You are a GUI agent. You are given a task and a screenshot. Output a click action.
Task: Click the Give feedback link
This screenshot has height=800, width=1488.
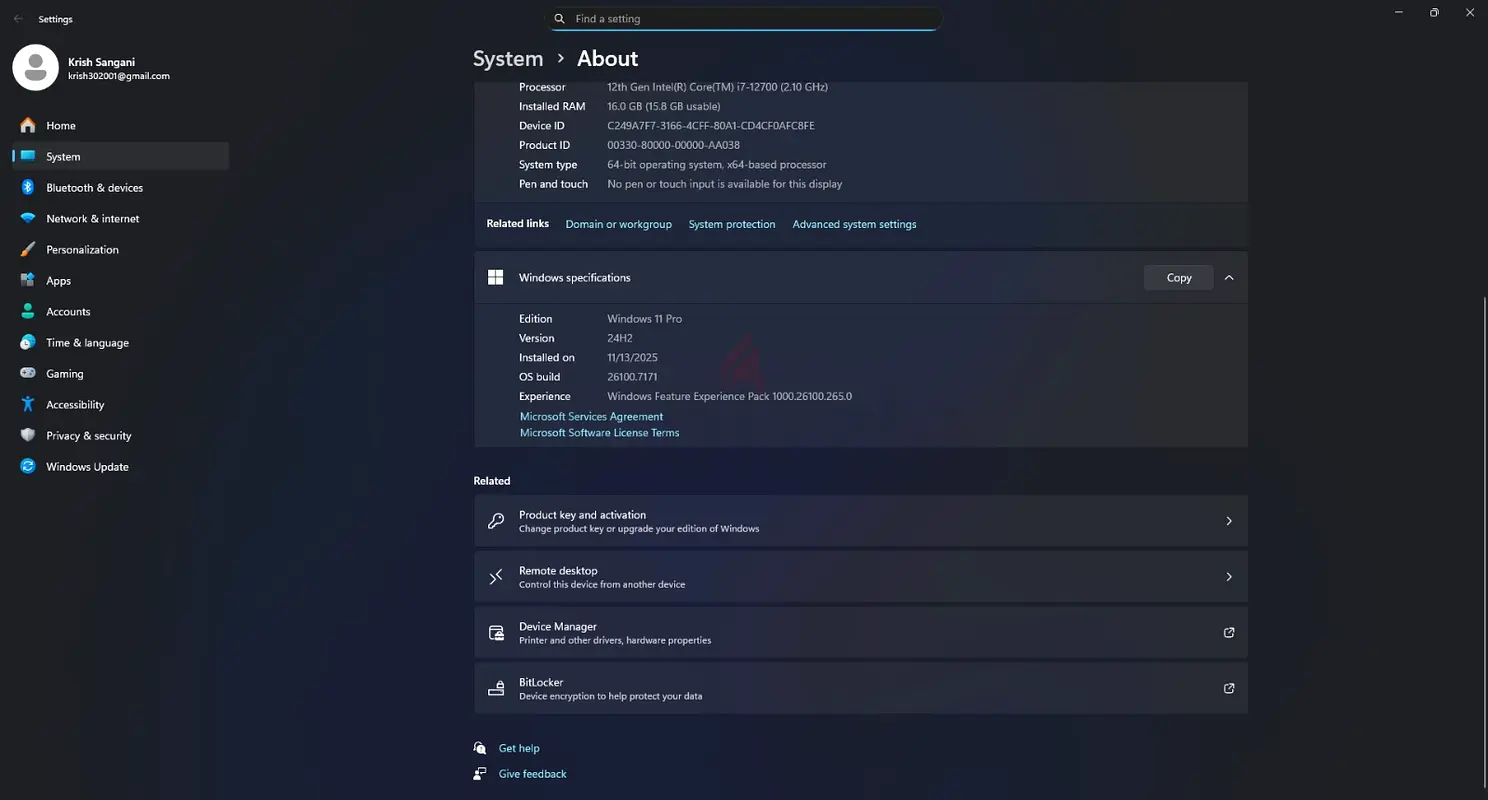(532, 774)
